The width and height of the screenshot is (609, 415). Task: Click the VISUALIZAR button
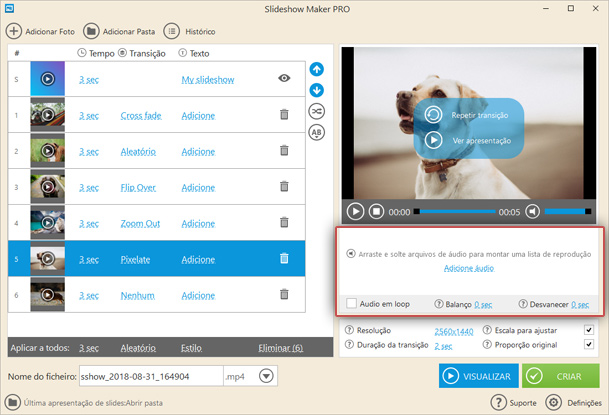click(x=478, y=376)
